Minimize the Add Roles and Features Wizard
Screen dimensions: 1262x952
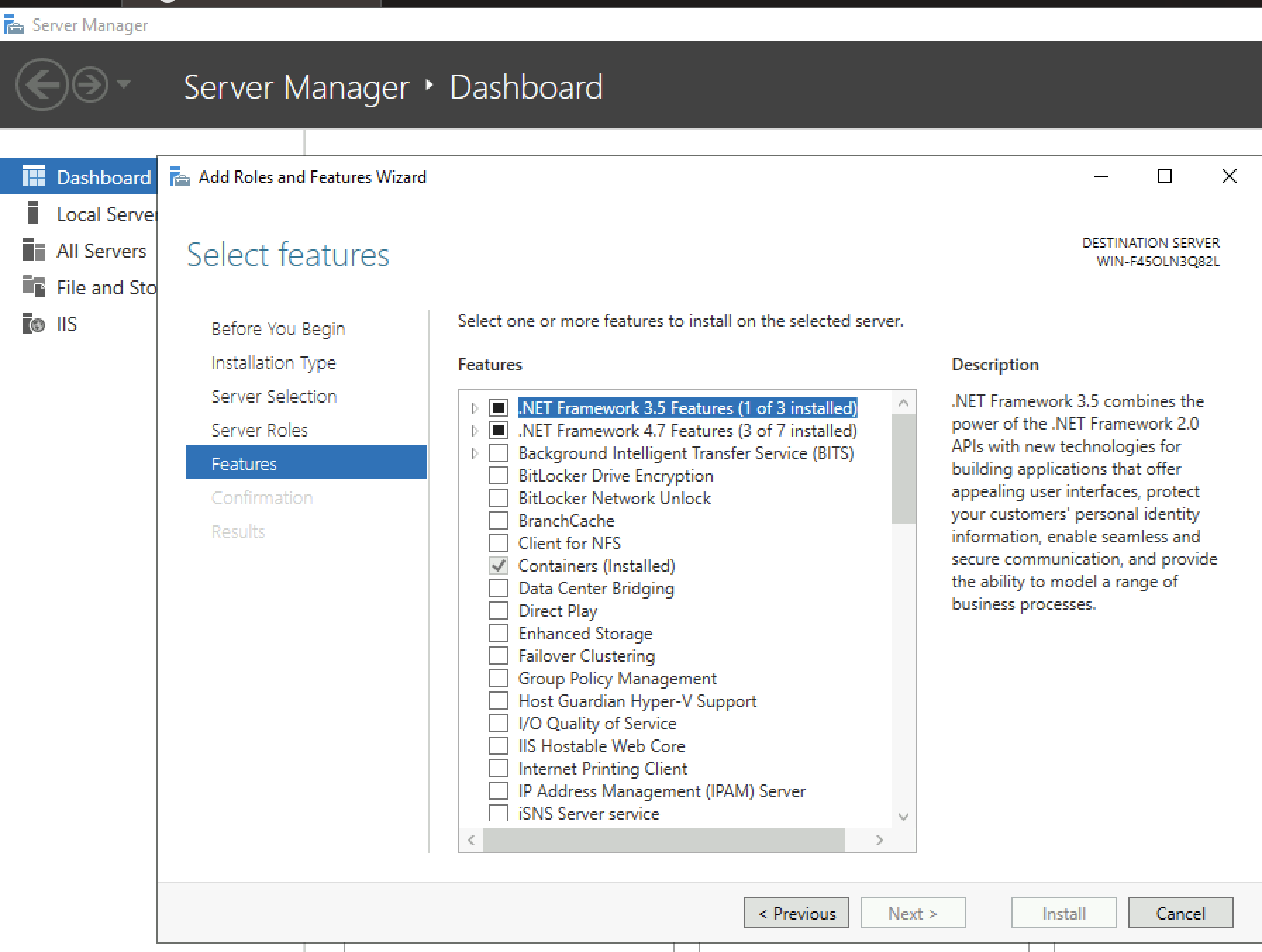[1101, 177]
